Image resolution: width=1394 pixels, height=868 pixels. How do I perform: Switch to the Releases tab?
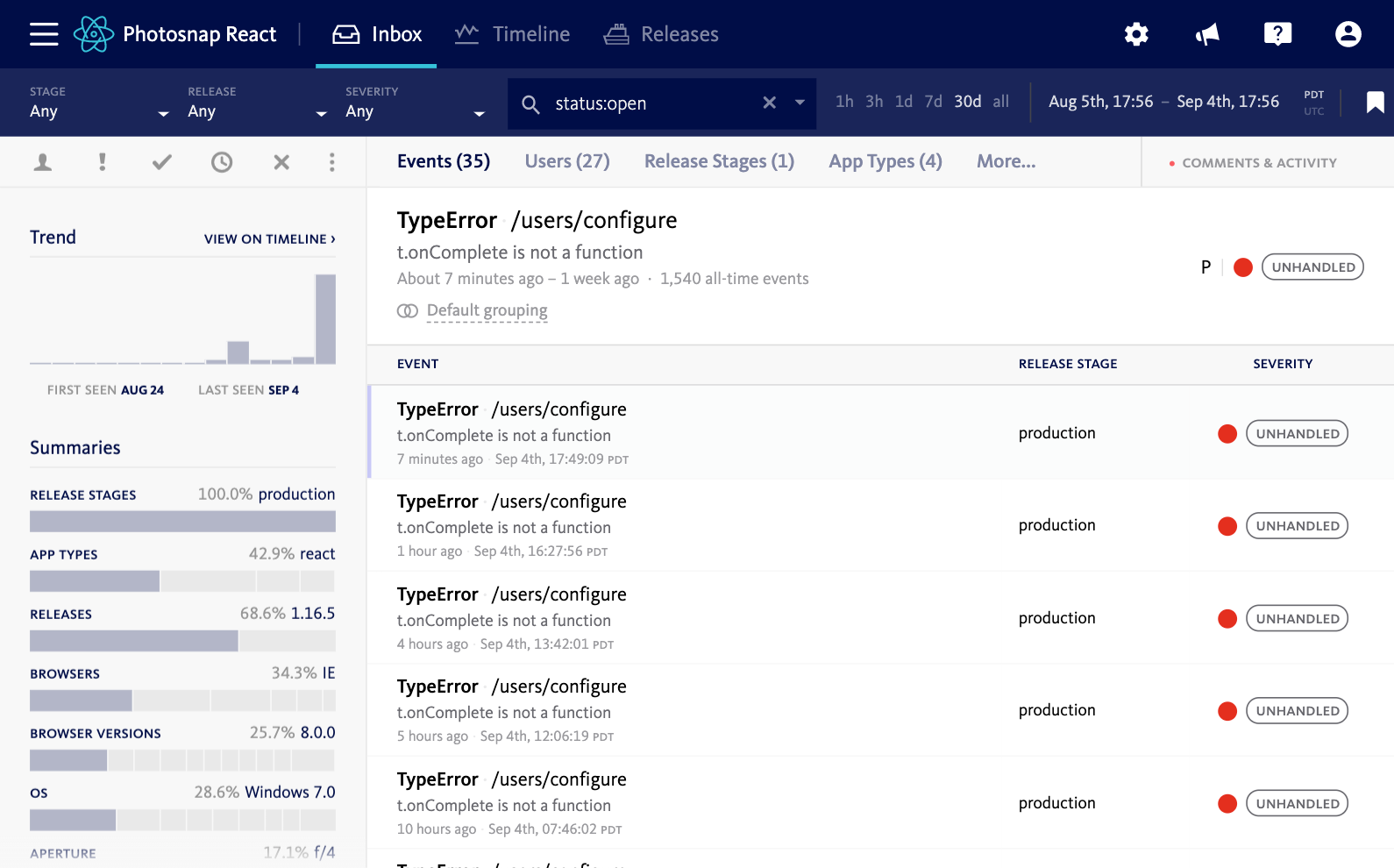coord(661,34)
